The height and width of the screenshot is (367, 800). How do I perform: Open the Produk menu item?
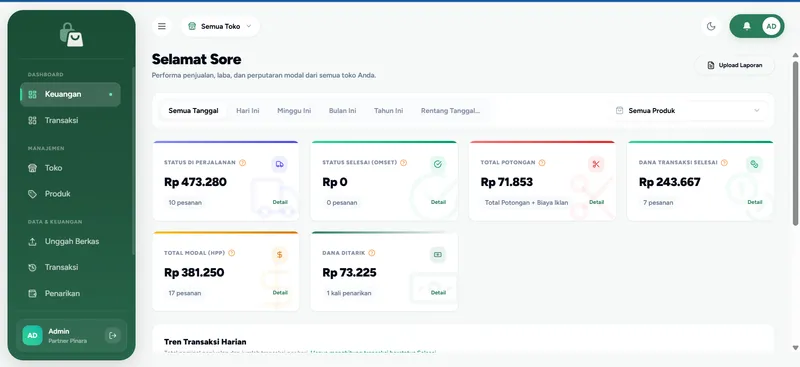[70, 194]
